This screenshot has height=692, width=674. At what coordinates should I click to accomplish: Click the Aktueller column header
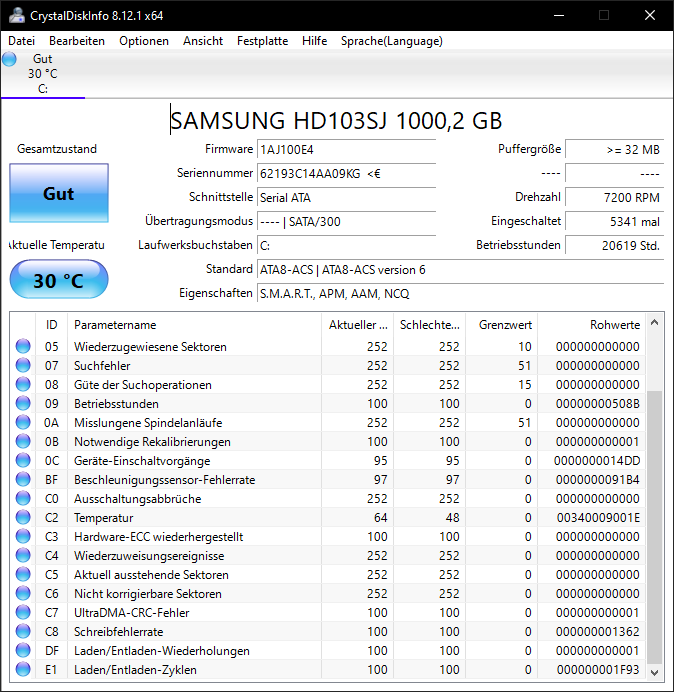pyautogui.click(x=358, y=325)
